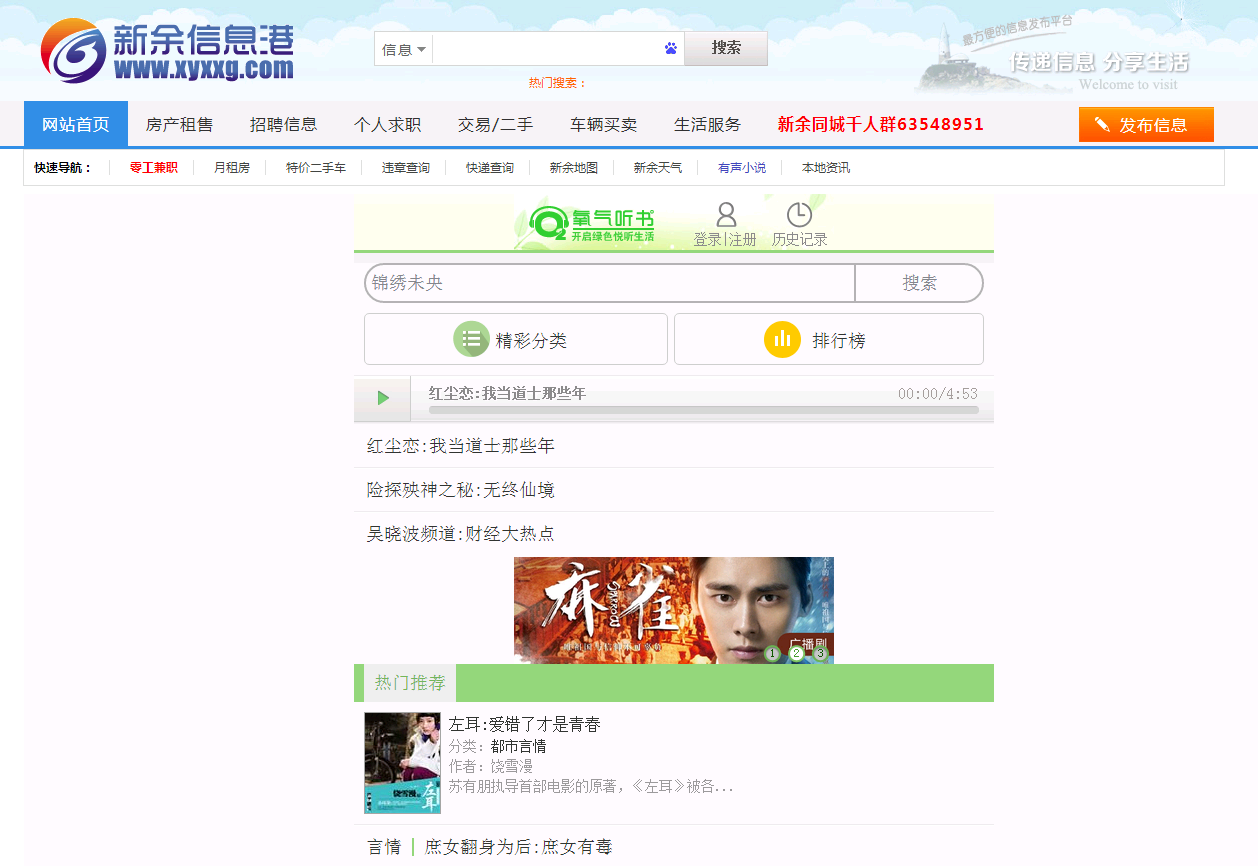Click the 新余信息港 site logo
Viewport: 1258px width, 866px height.
(x=168, y=50)
